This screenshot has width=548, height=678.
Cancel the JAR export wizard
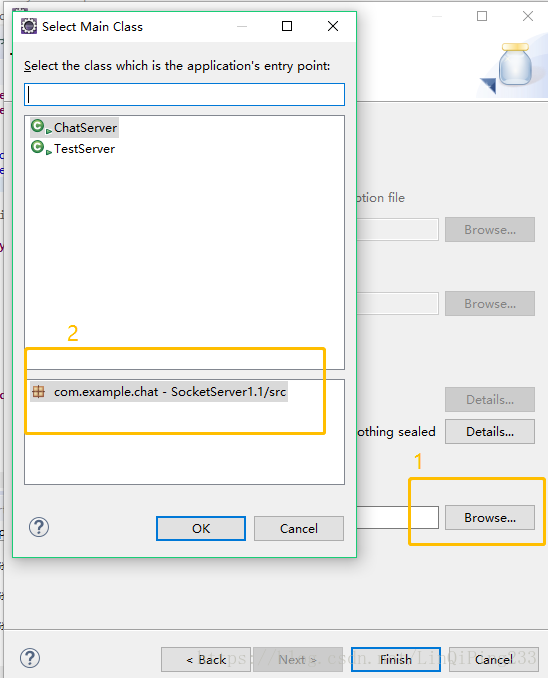click(x=494, y=659)
